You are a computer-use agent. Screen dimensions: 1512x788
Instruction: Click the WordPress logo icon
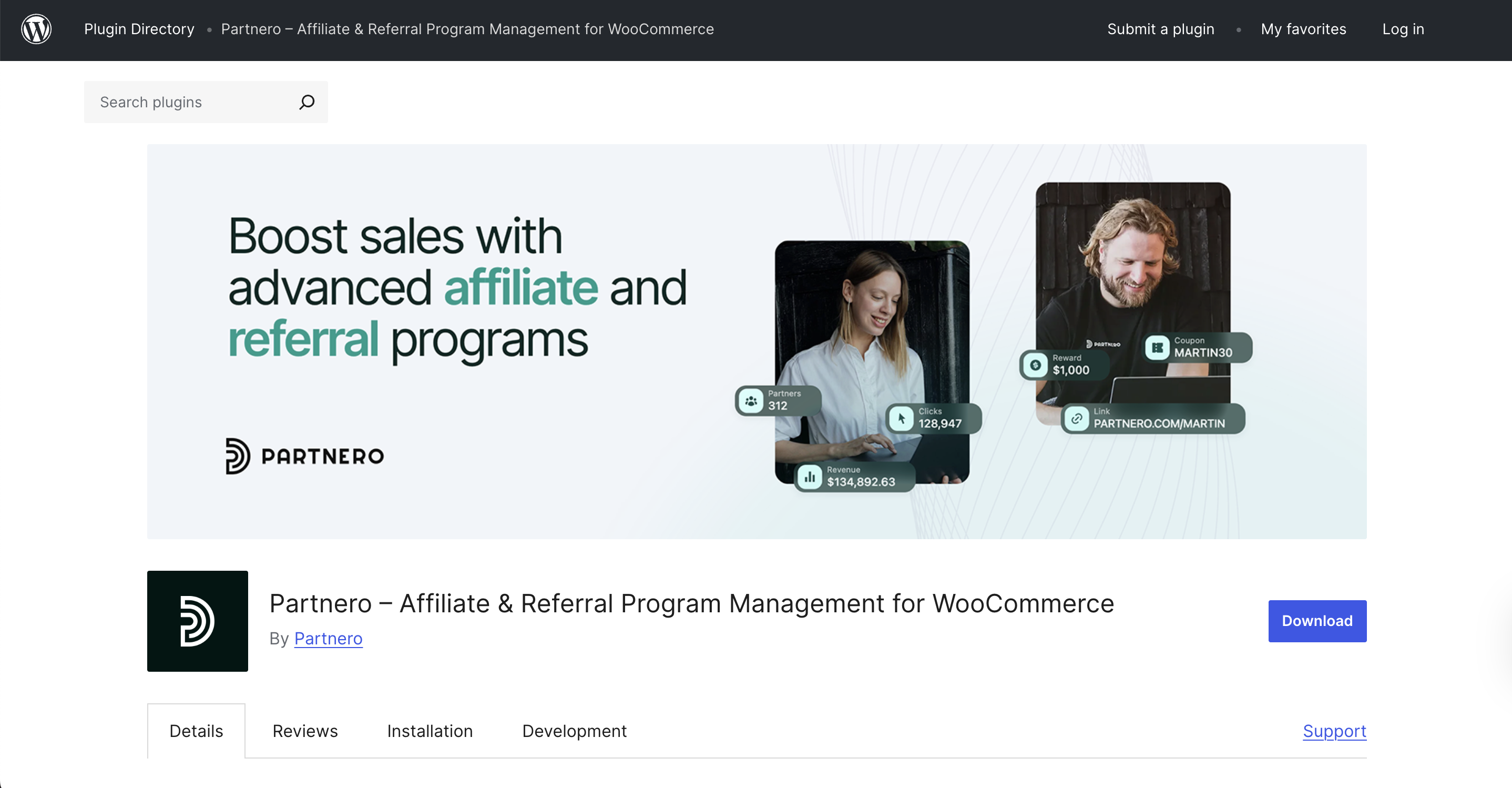pos(36,29)
